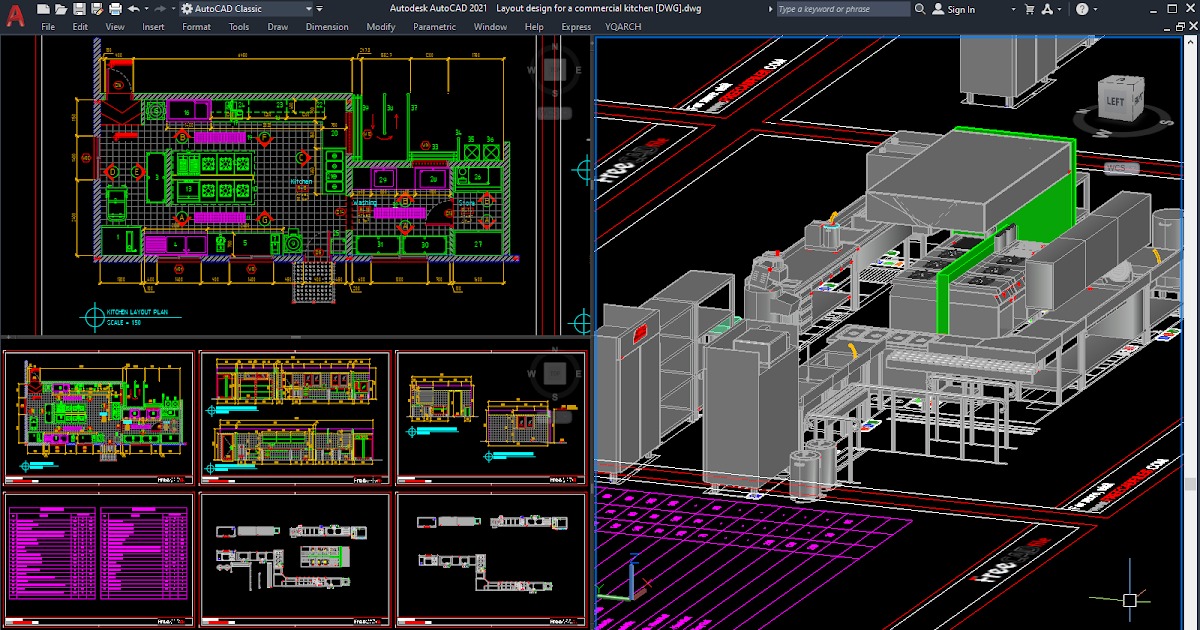Click the Plot printer icon
This screenshot has height=630, width=1200.
pos(116,9)
